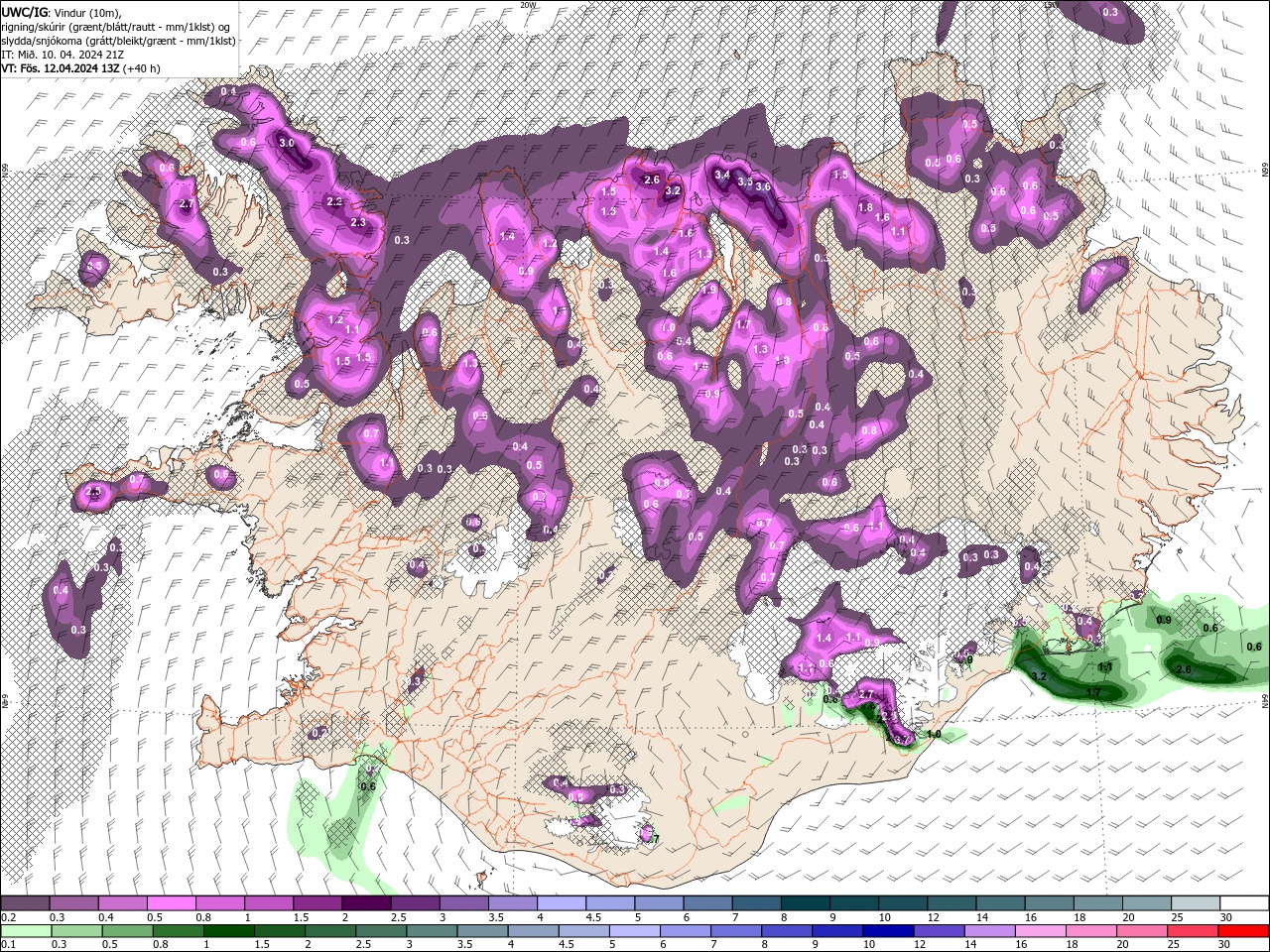
Task: Click the valid time 'VT: Fös. 12.04.2024 13Z (+40 h)'
Action: pyautogui.click(x=80, y=68)
